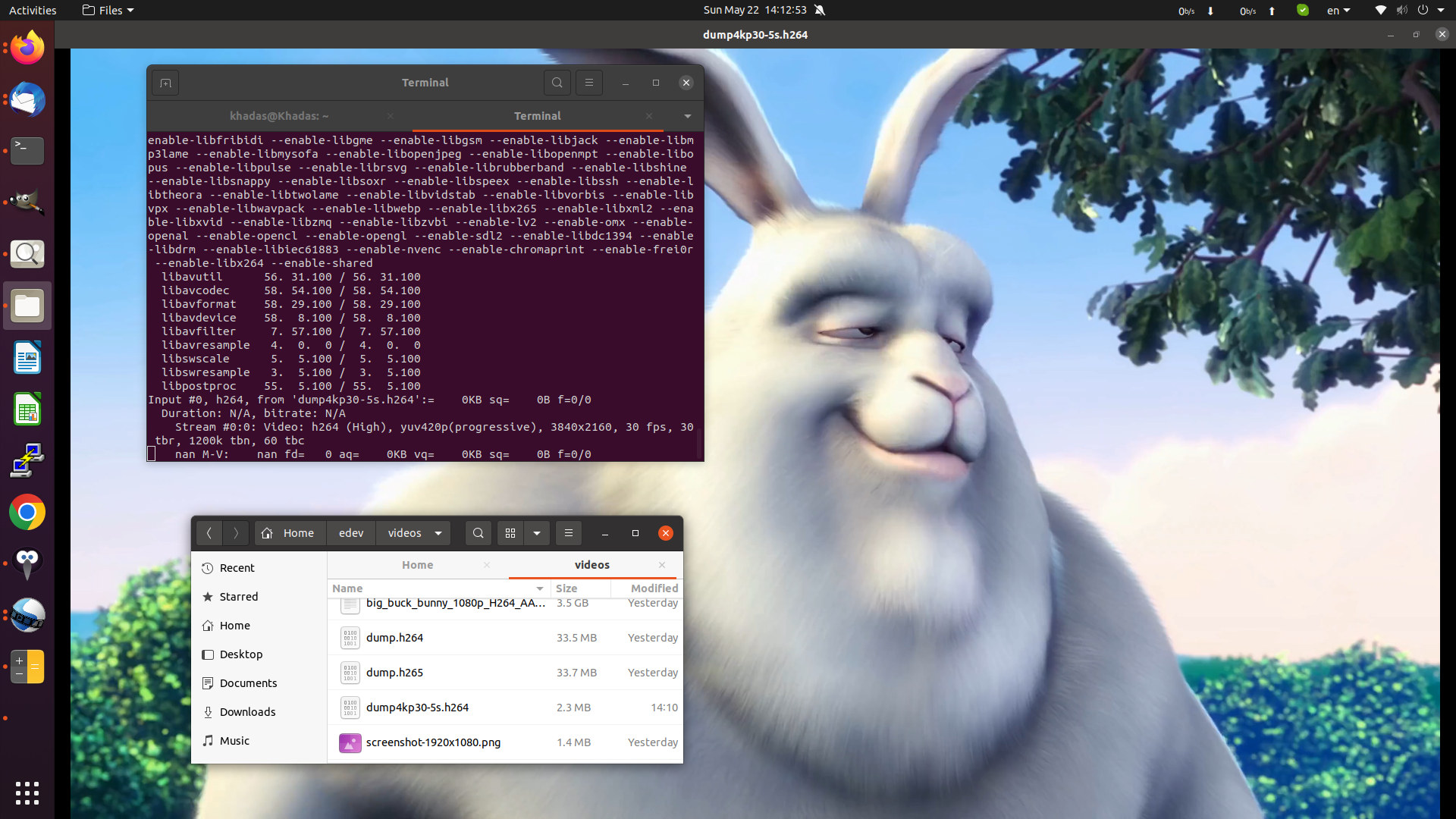Show all applications grid
The height and width of the screenshot is (819, 1456).
(x=27, y=792)
